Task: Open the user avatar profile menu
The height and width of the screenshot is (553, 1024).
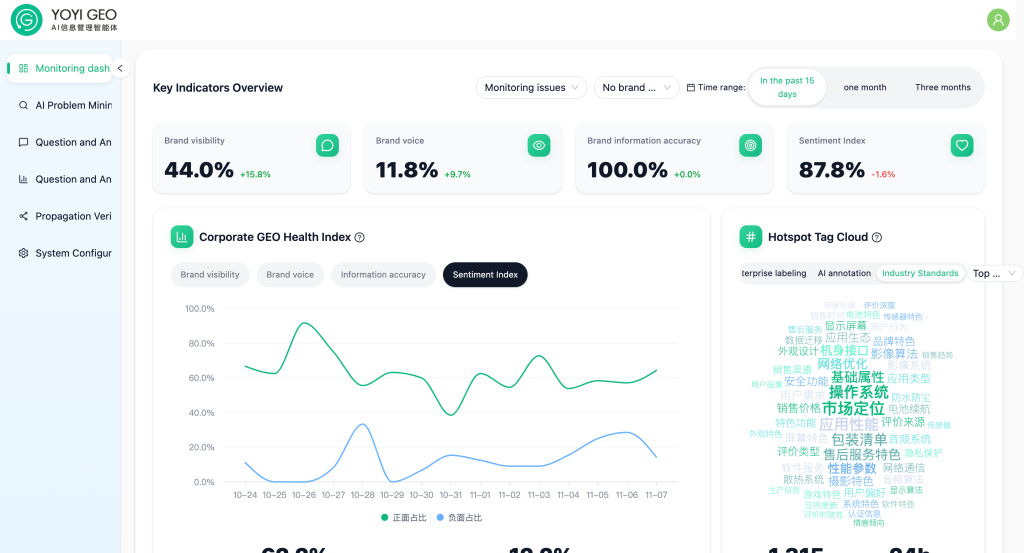Action: [x=997, y=20]
